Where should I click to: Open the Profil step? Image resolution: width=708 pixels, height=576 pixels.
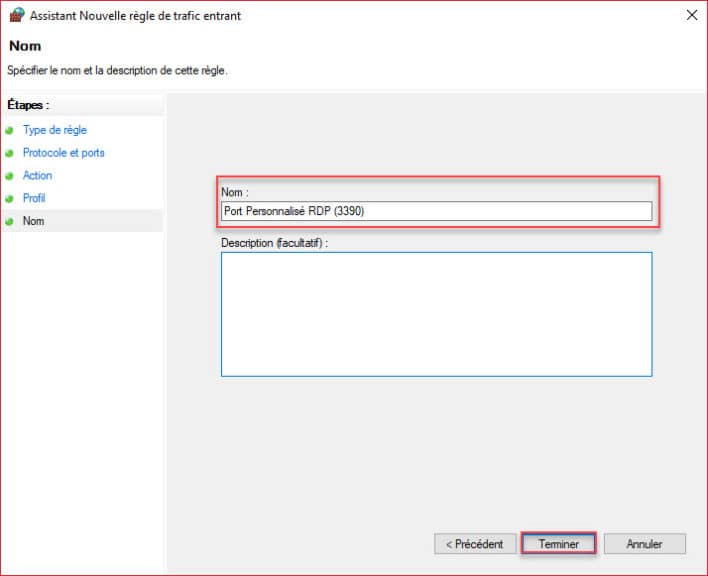[x=34, y=198]
